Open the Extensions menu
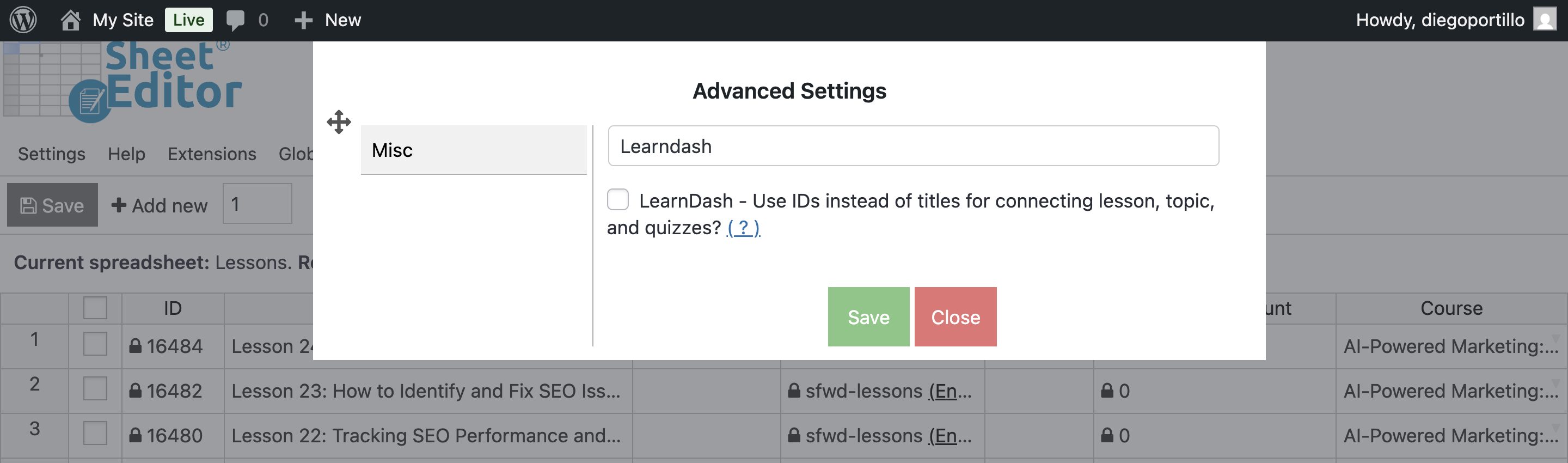Image resolution: width=1568 pixels, height=463 pixels. coord(212,154)
